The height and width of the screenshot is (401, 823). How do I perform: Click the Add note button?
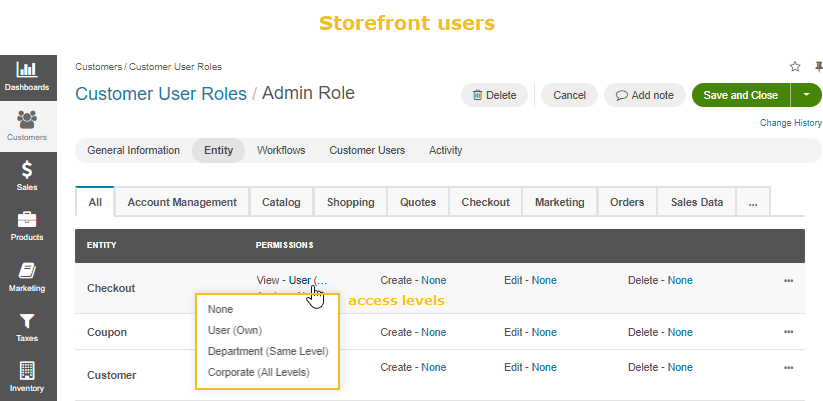645,95
